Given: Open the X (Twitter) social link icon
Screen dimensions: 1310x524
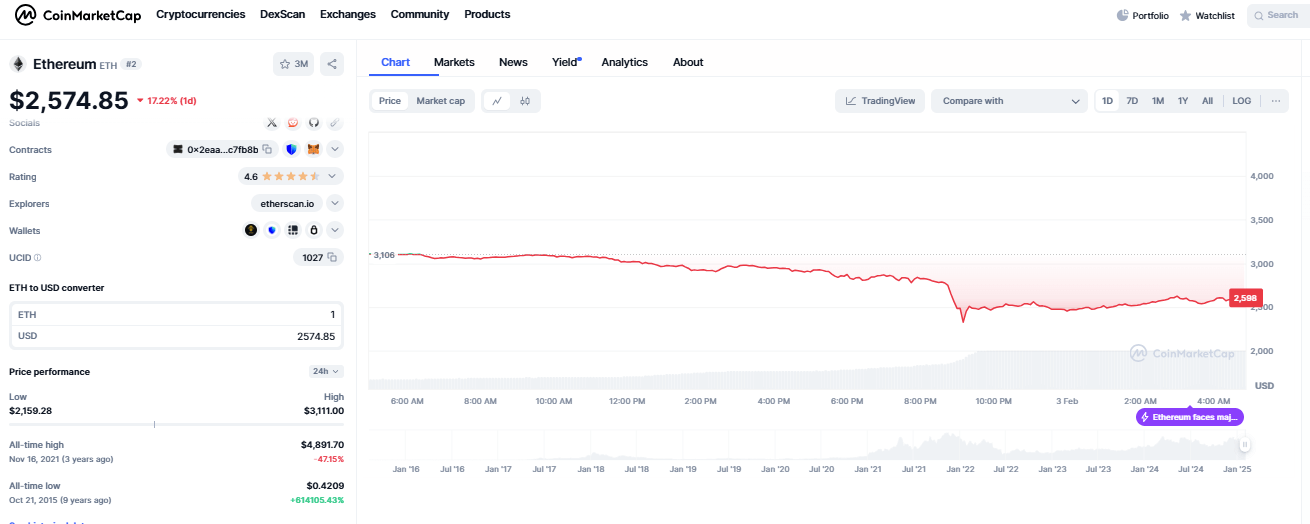Looking at the screenshot, I should [272, 123].
